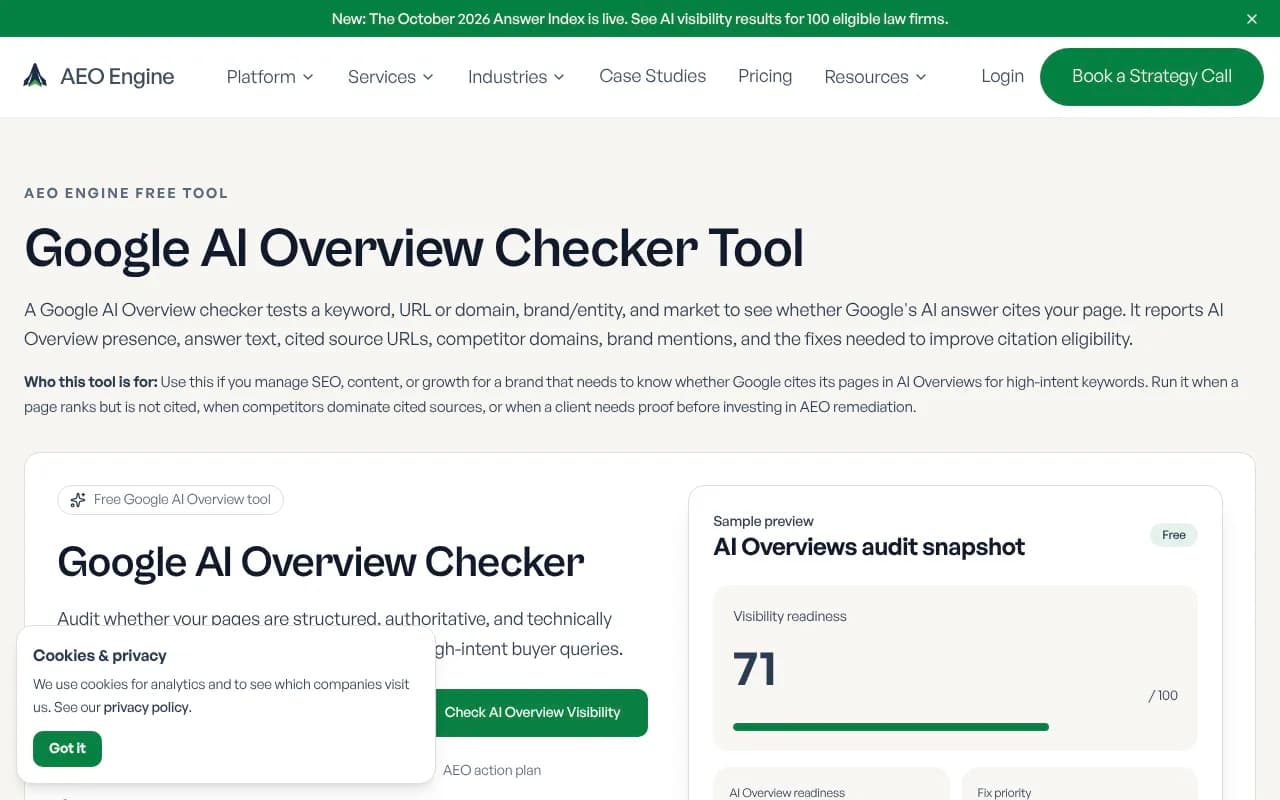Click Book a Strategy Call button
Image resolution: width=1280 pixels, height=800 pixels.
(x=1152, y=76)
